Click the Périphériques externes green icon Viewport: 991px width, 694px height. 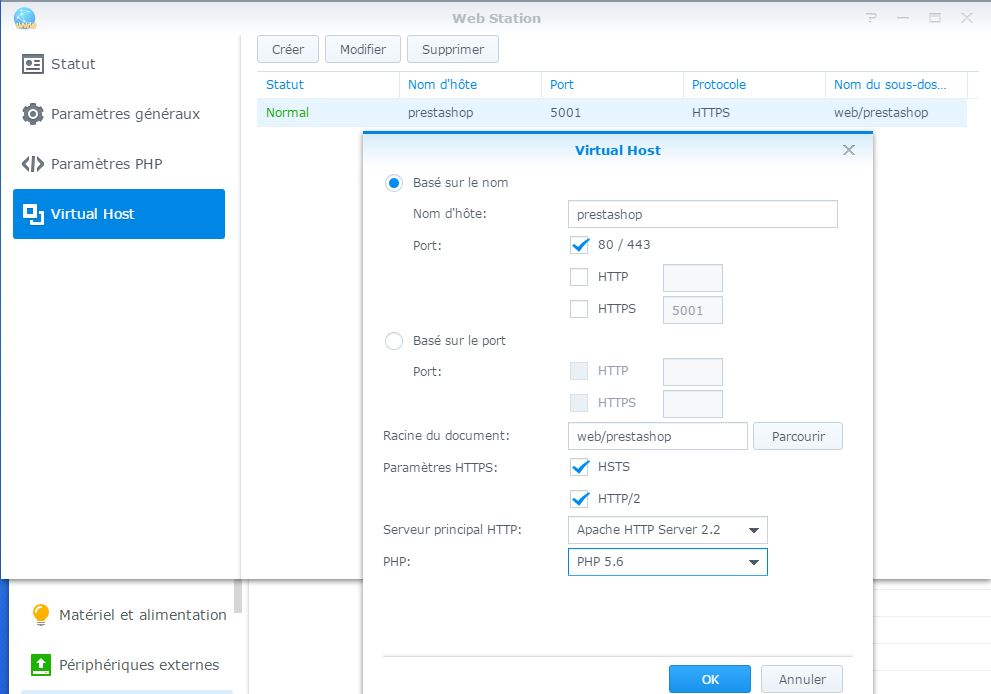41,665
